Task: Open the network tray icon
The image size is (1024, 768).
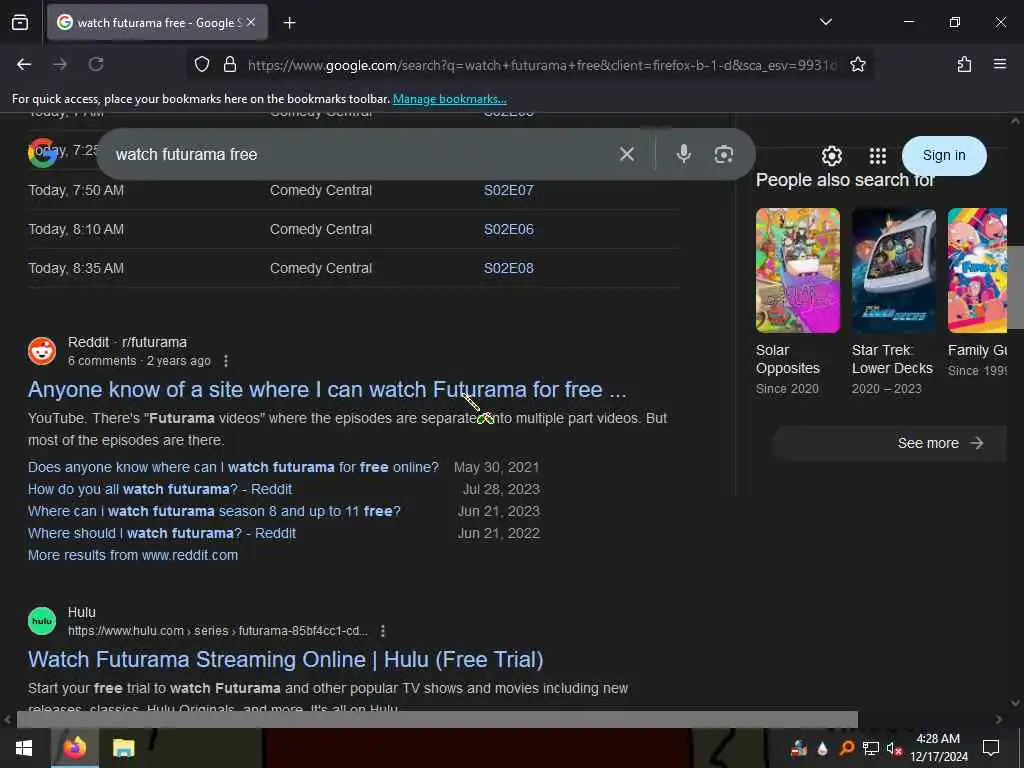Action: pyautogui.click(x=871, y=748)
